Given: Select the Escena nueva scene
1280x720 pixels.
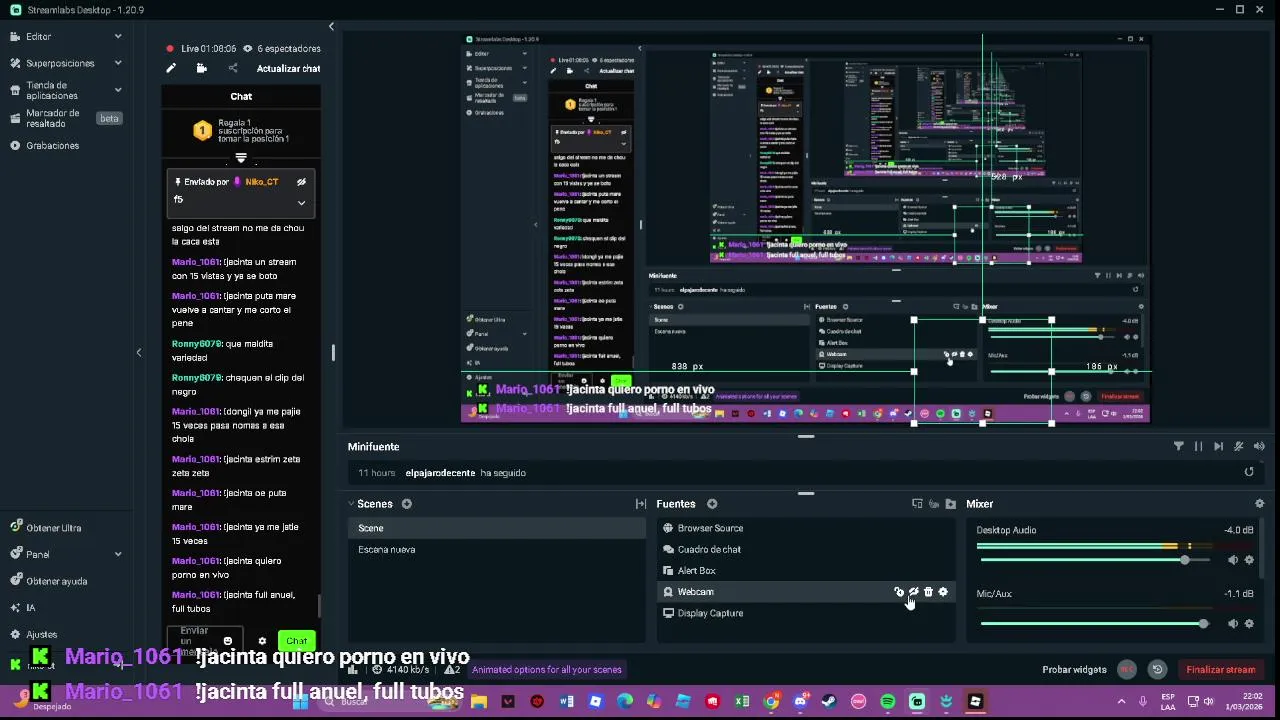Looking at the screenshot, I should coord(496,549).
